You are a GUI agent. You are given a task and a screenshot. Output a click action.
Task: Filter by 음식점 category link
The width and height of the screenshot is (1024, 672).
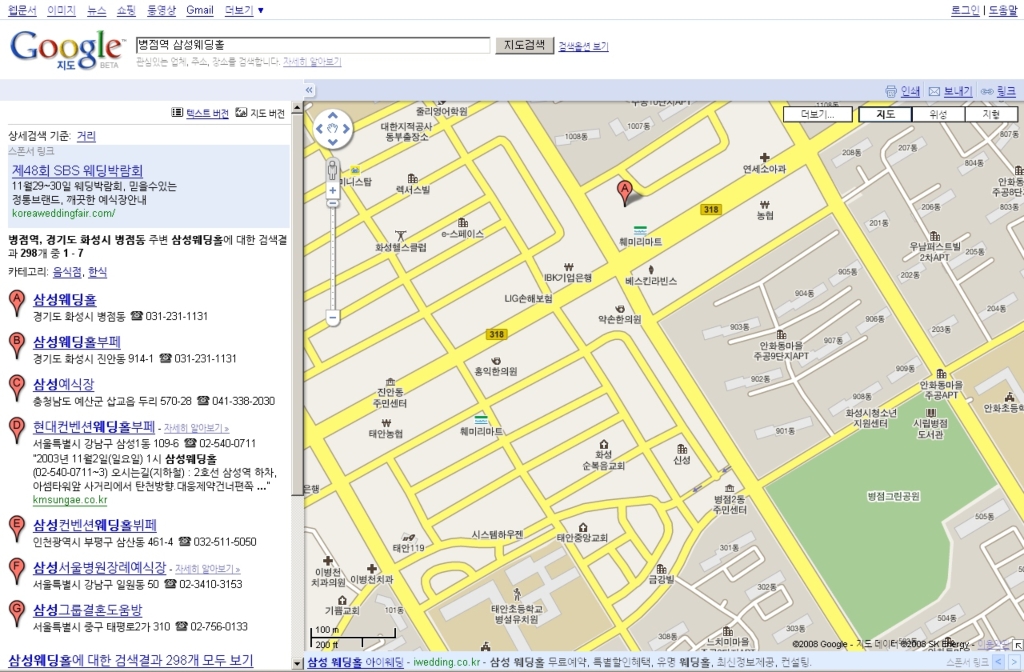pos(67,272)
